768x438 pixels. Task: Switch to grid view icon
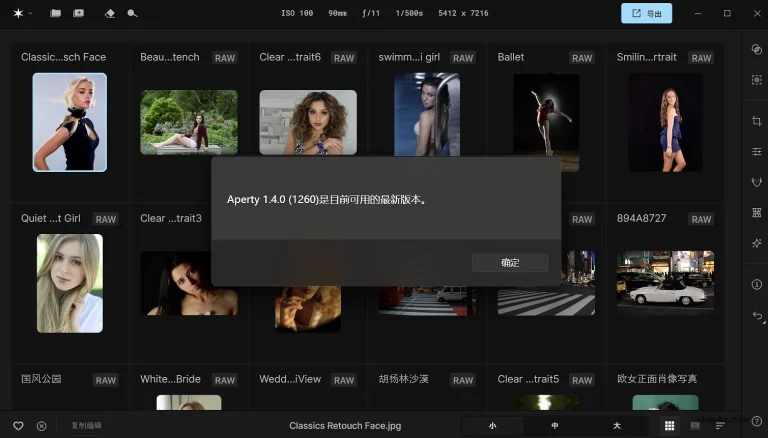coord(669,426)
